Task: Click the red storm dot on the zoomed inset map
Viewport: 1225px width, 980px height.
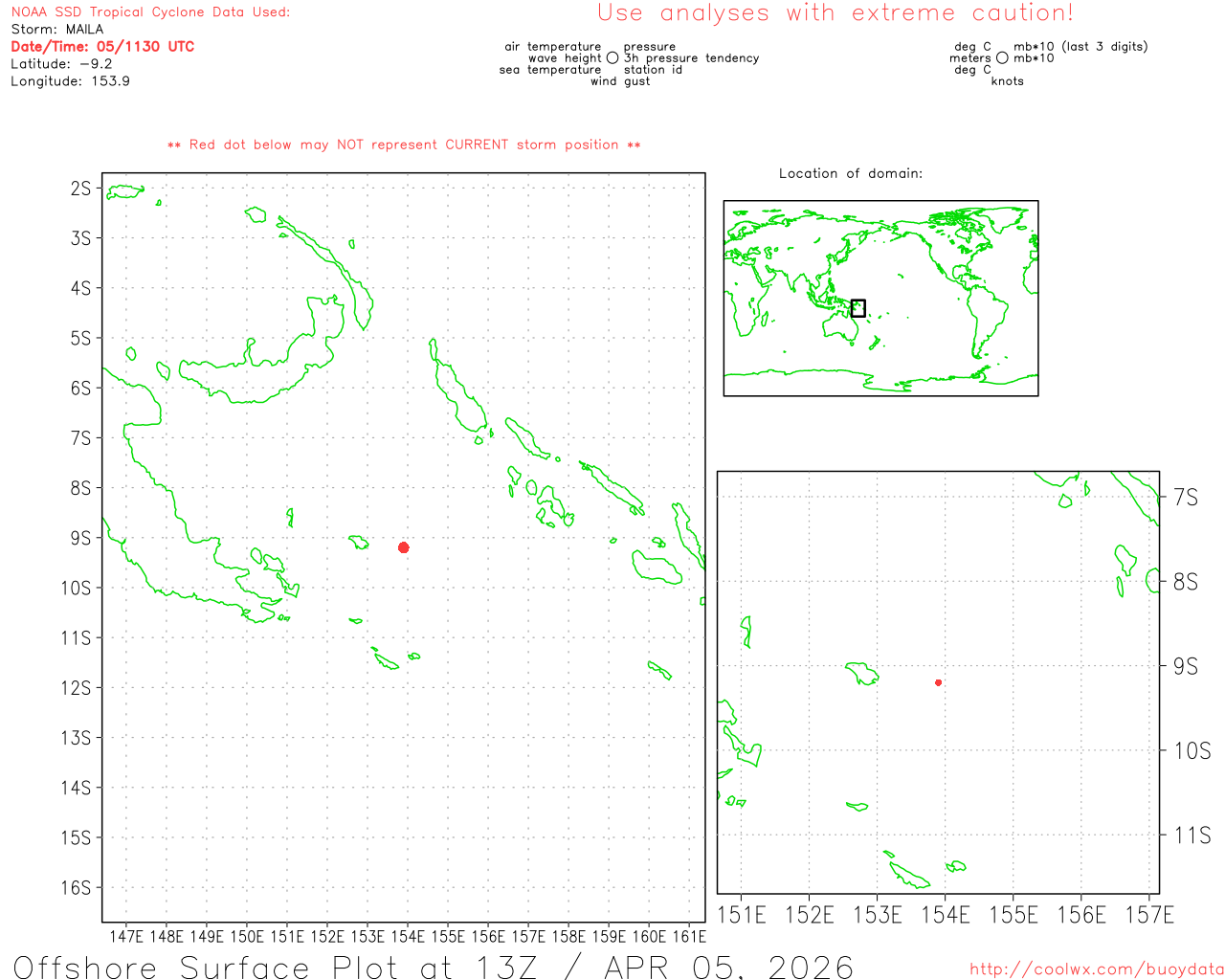Action: (x=938, y=682)
